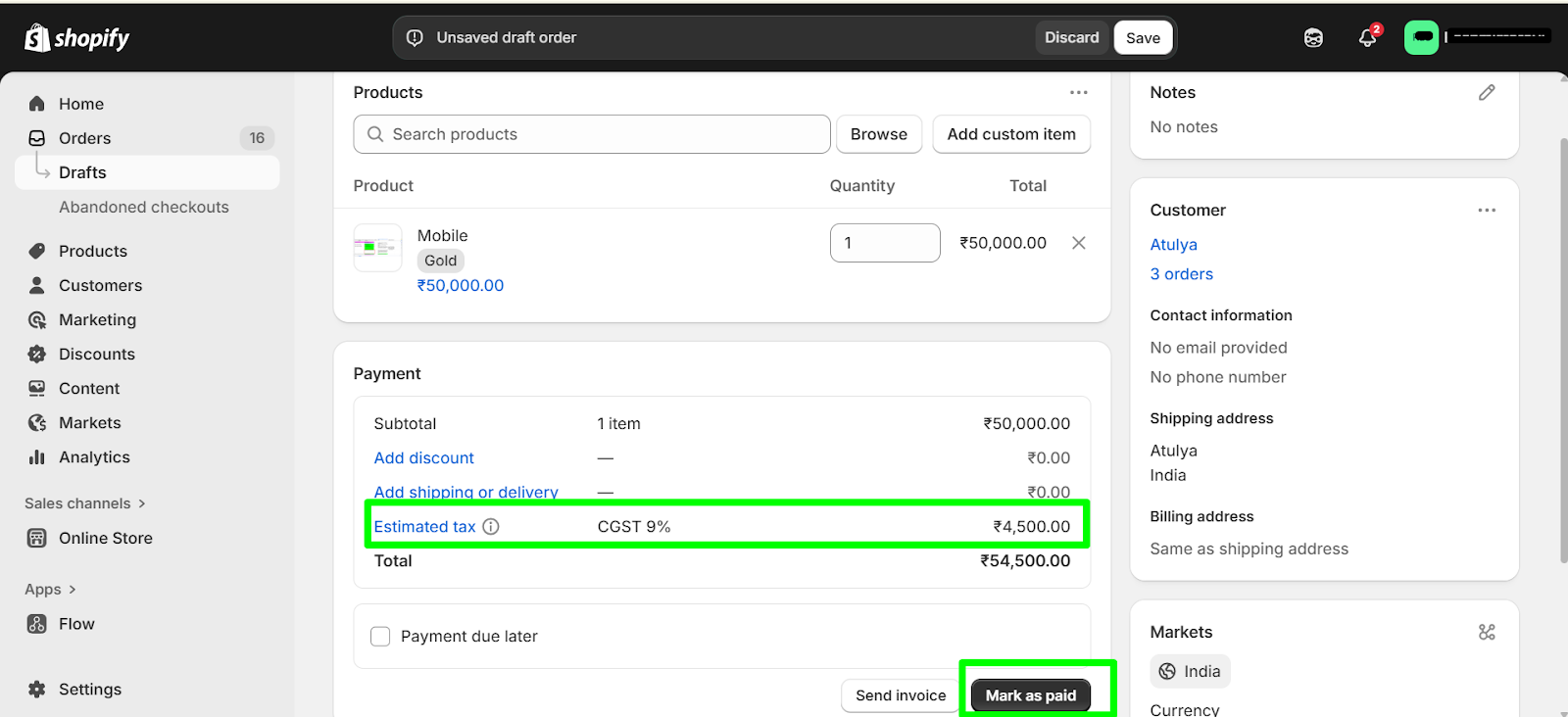Save the unsaved draft order
This screenshot has height=717, width=1568.
(1143, 38)
